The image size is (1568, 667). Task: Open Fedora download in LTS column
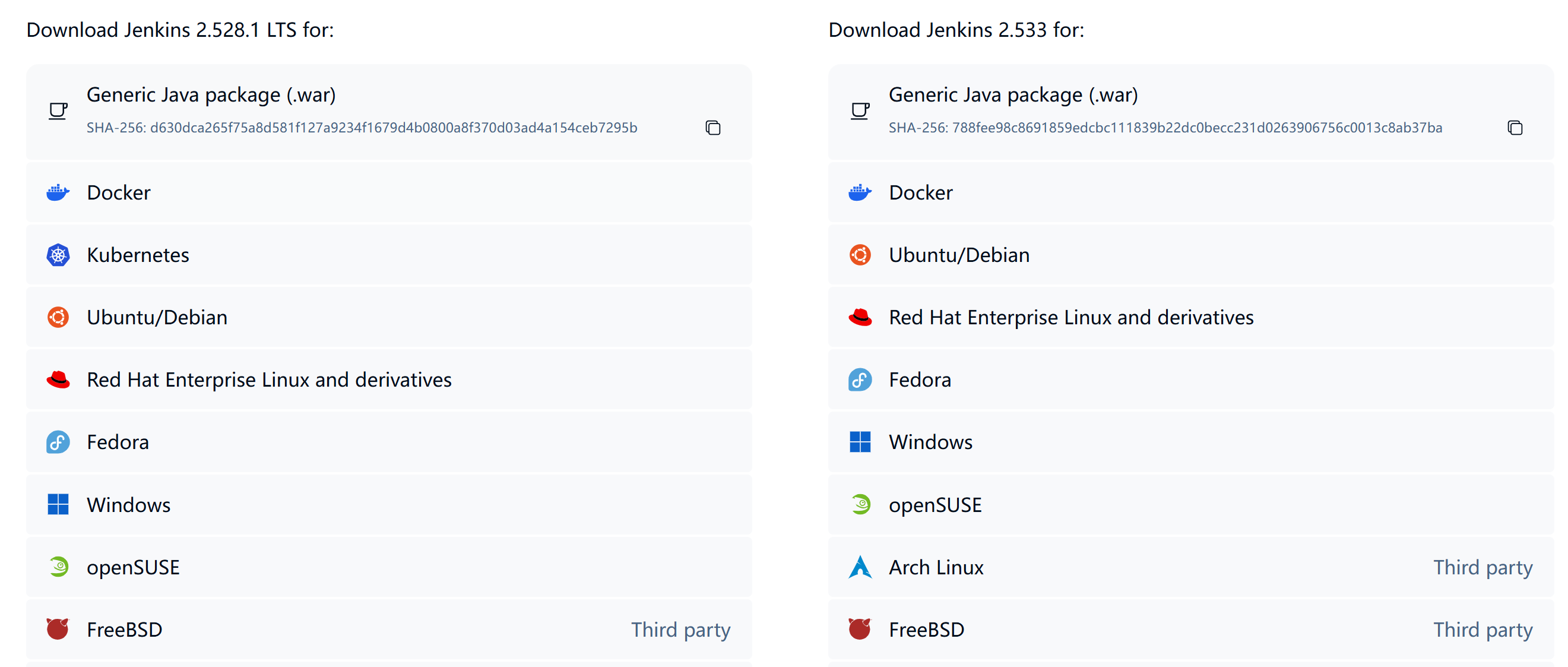point(118,442)
